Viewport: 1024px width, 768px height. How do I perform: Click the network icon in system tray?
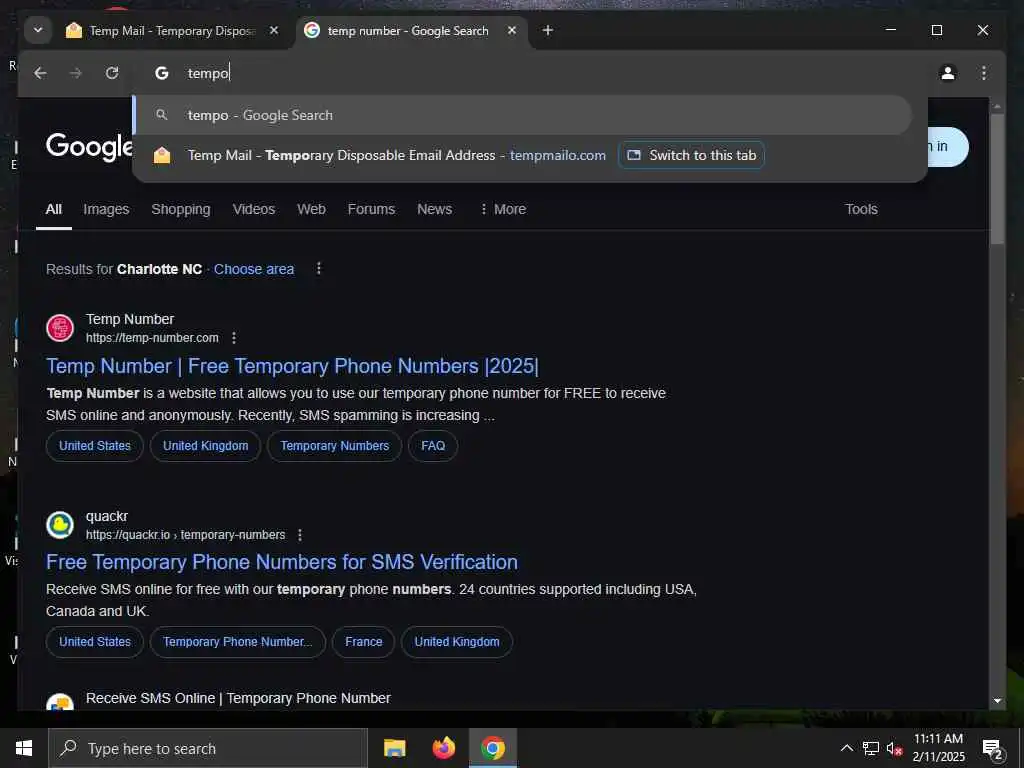click(x=871, y=748)
